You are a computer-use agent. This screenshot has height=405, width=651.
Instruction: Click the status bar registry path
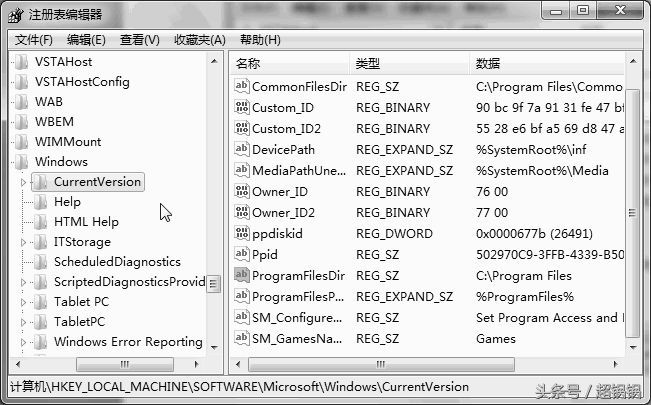pos(240,387)
